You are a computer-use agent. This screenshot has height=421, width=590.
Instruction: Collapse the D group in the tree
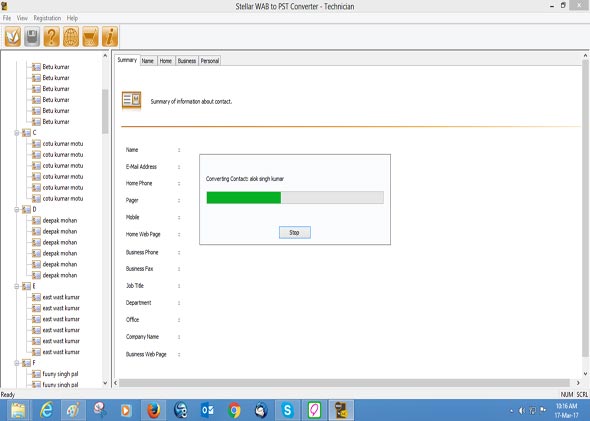coord(17,210)
